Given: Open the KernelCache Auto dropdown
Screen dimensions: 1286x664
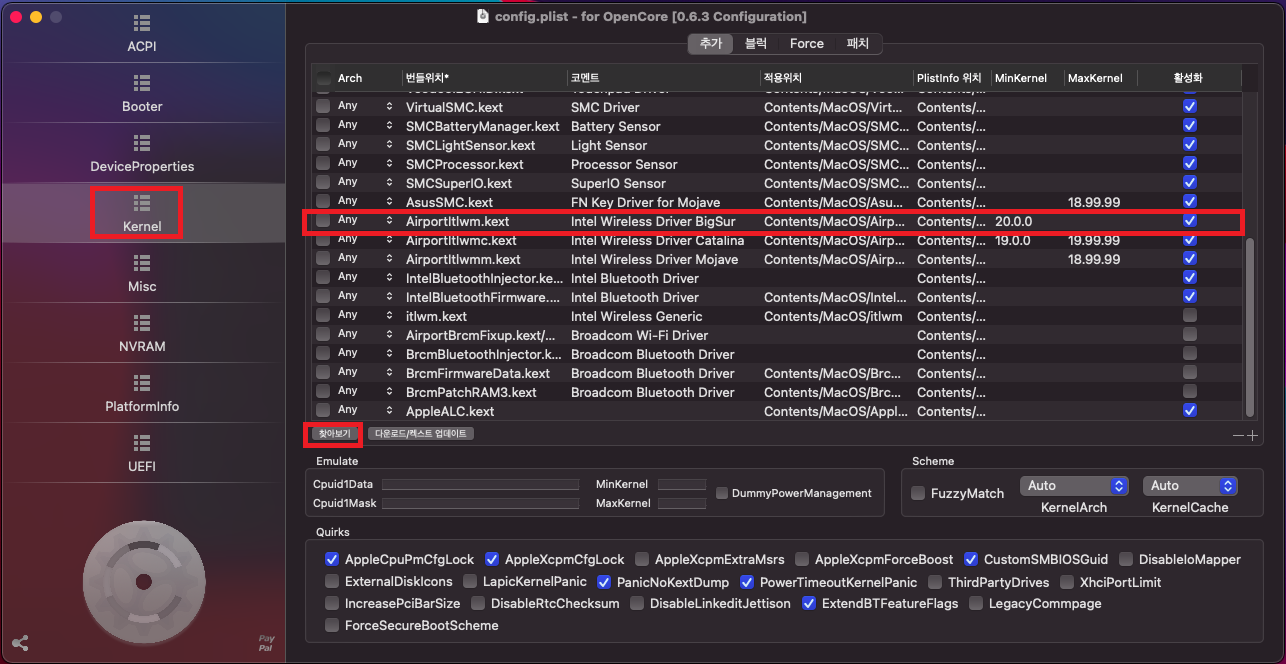Looking at the screenshot, I should click(x=1190, y=485).
